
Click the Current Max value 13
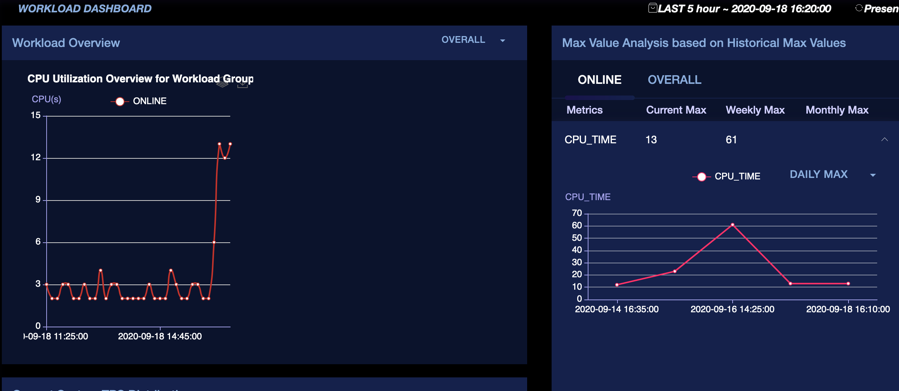pos(651,140)
